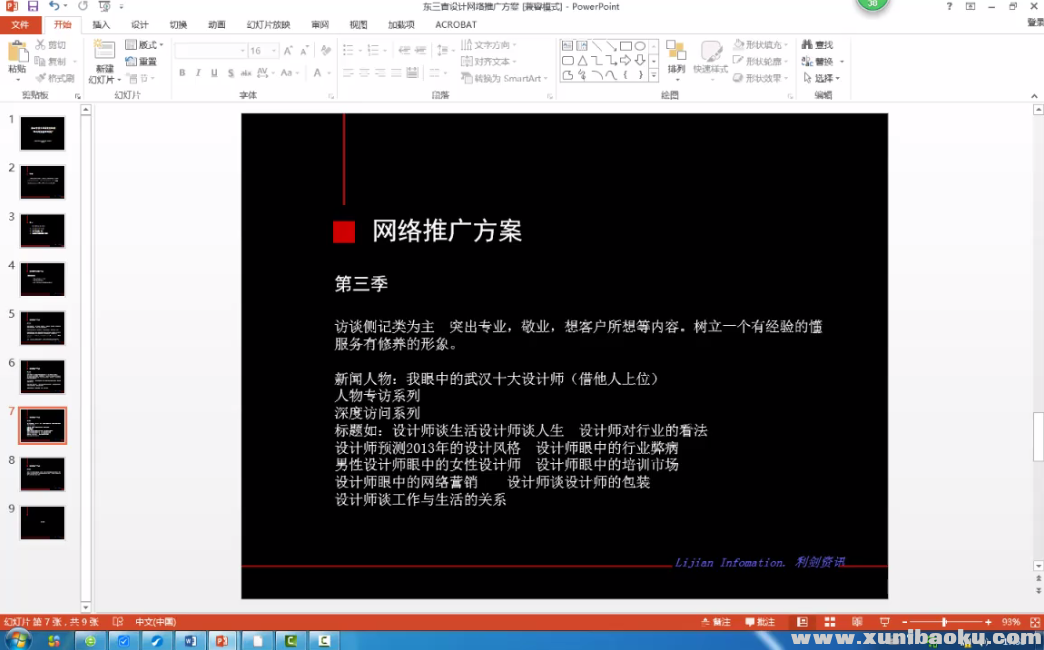Select the Underline icon
1044x650 pixels.
[x=214, y=72]
